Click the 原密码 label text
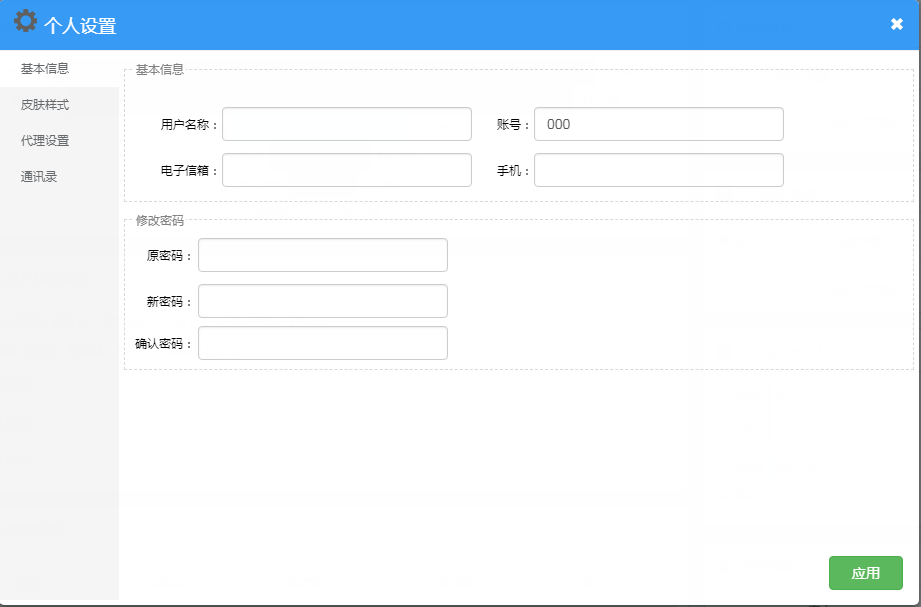The image size is (921, 607). coord(165,256)
